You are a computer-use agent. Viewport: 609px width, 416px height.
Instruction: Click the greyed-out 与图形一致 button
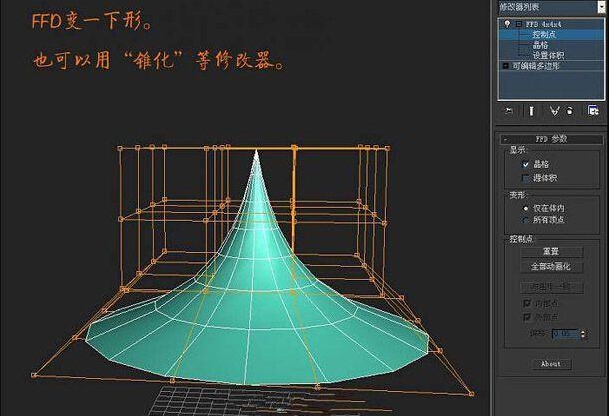(x=552, y=287)
